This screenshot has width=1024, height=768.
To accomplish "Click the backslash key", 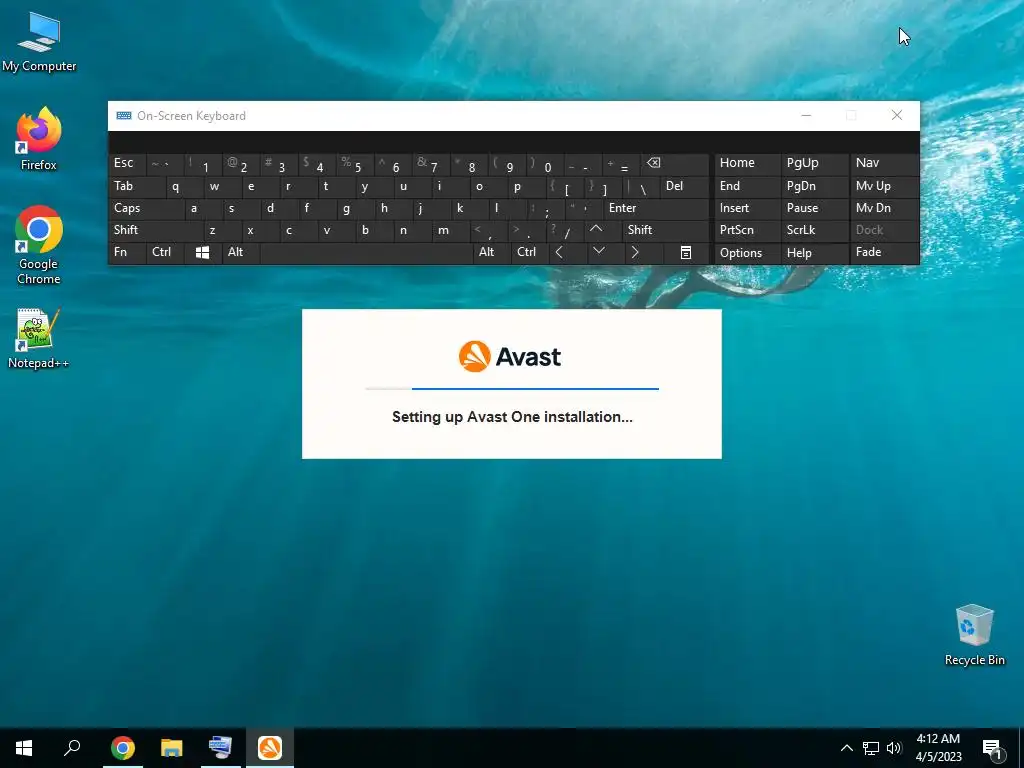I will pyautogui.click(x=641, y=187).
